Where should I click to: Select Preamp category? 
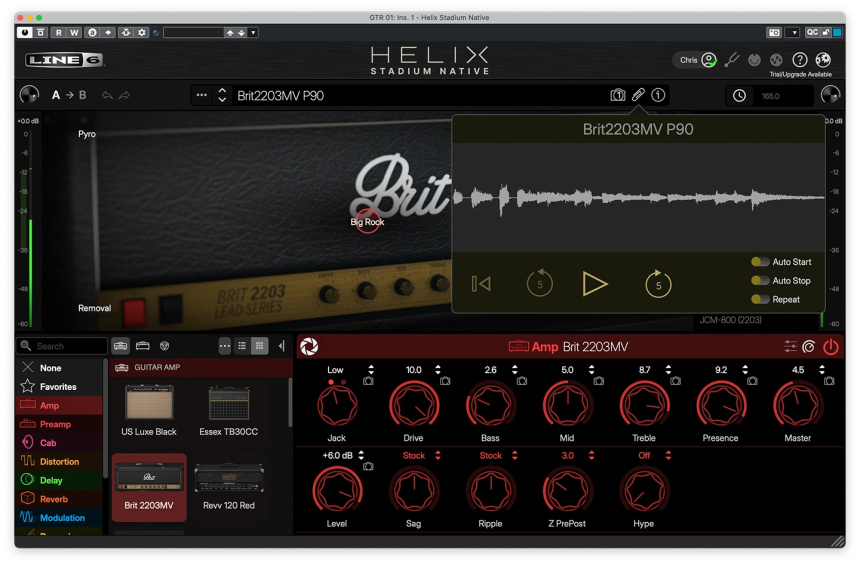pyautogui.click(x=59, y=424)
